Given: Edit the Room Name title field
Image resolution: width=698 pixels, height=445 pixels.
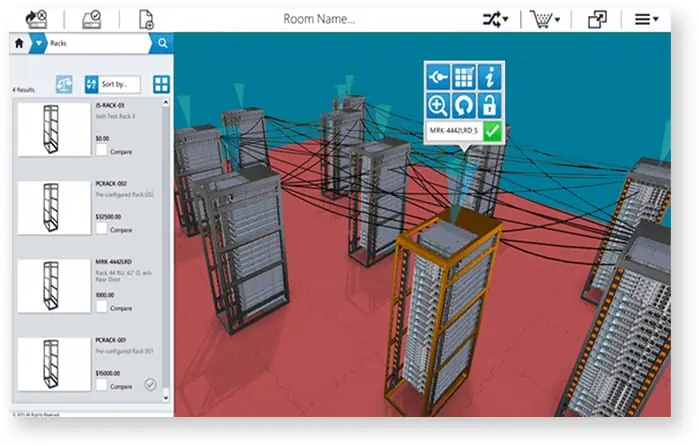Looking at the screenshot, I should 319,19.
